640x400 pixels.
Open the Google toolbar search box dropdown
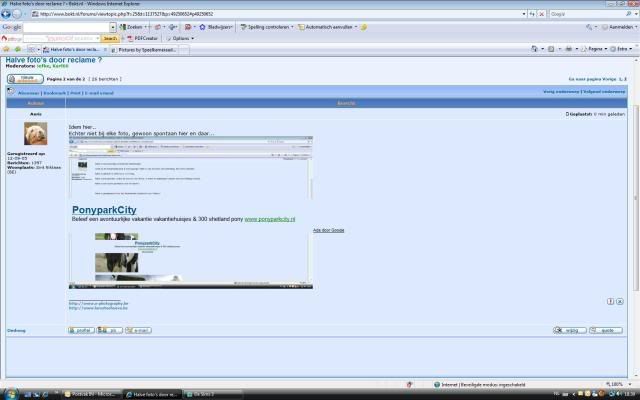tap(113, 27)
